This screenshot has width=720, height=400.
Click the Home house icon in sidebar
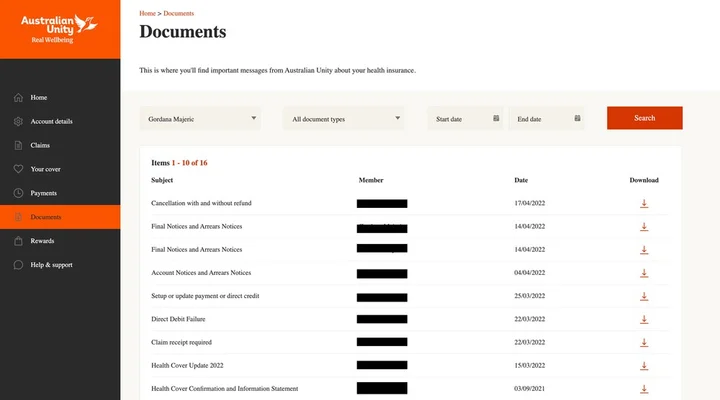pyautogui.click(x=18, y=97)
